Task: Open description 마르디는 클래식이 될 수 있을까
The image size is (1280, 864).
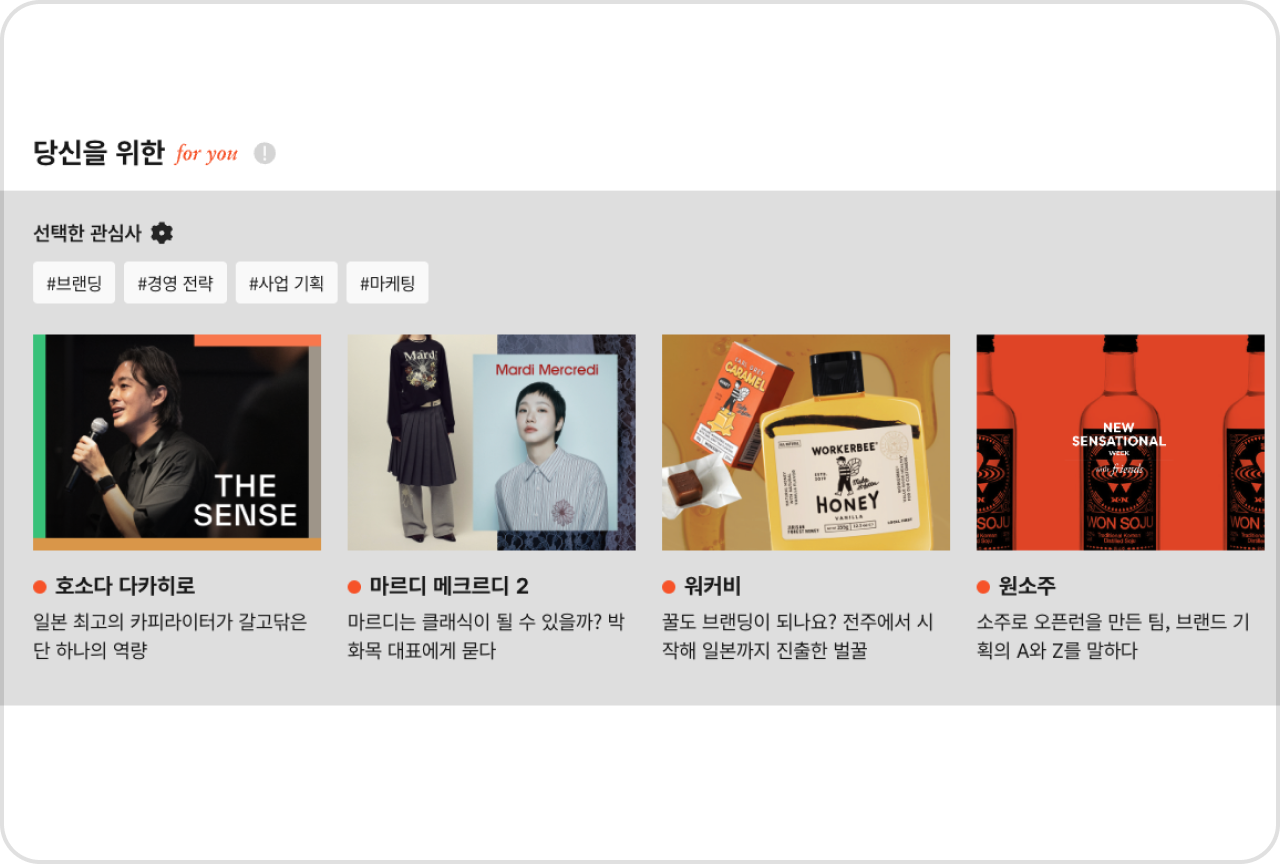Action: (486, 636)
